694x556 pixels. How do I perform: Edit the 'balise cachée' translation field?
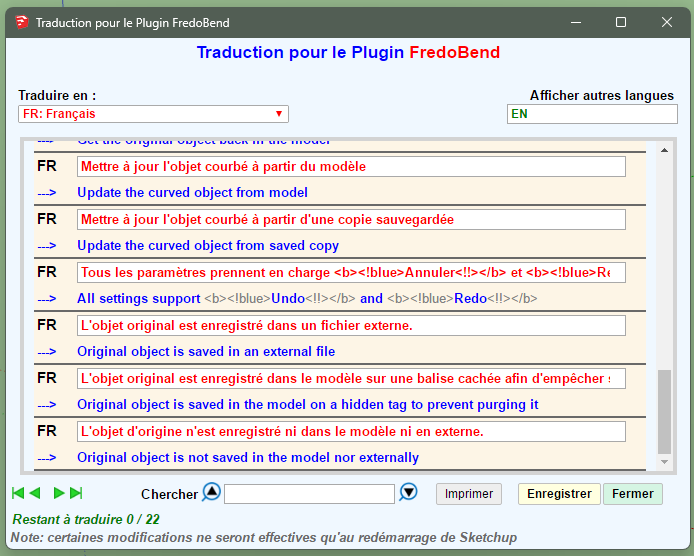[351, 378]
